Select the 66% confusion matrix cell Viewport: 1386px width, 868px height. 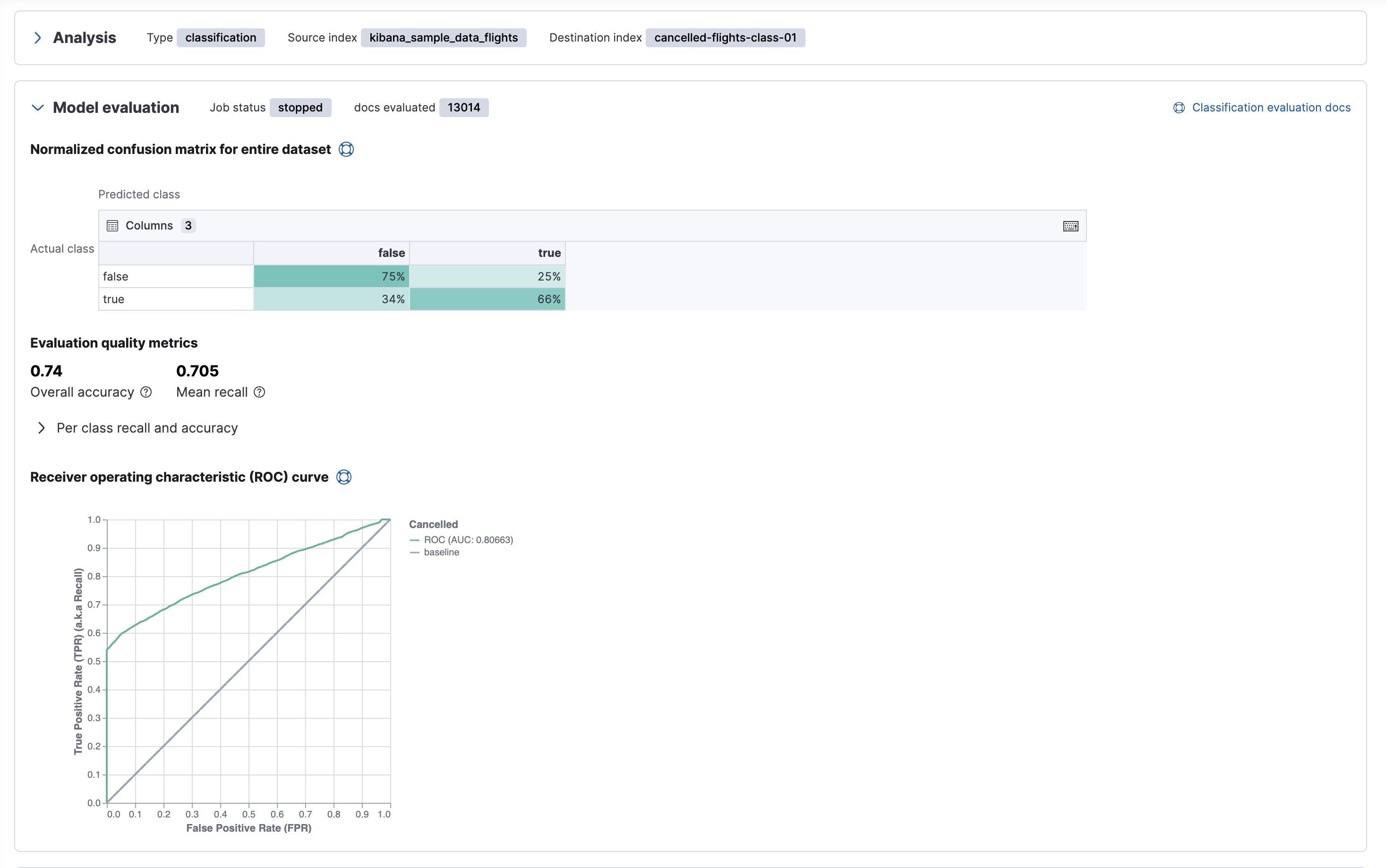(x=488, y=299)
